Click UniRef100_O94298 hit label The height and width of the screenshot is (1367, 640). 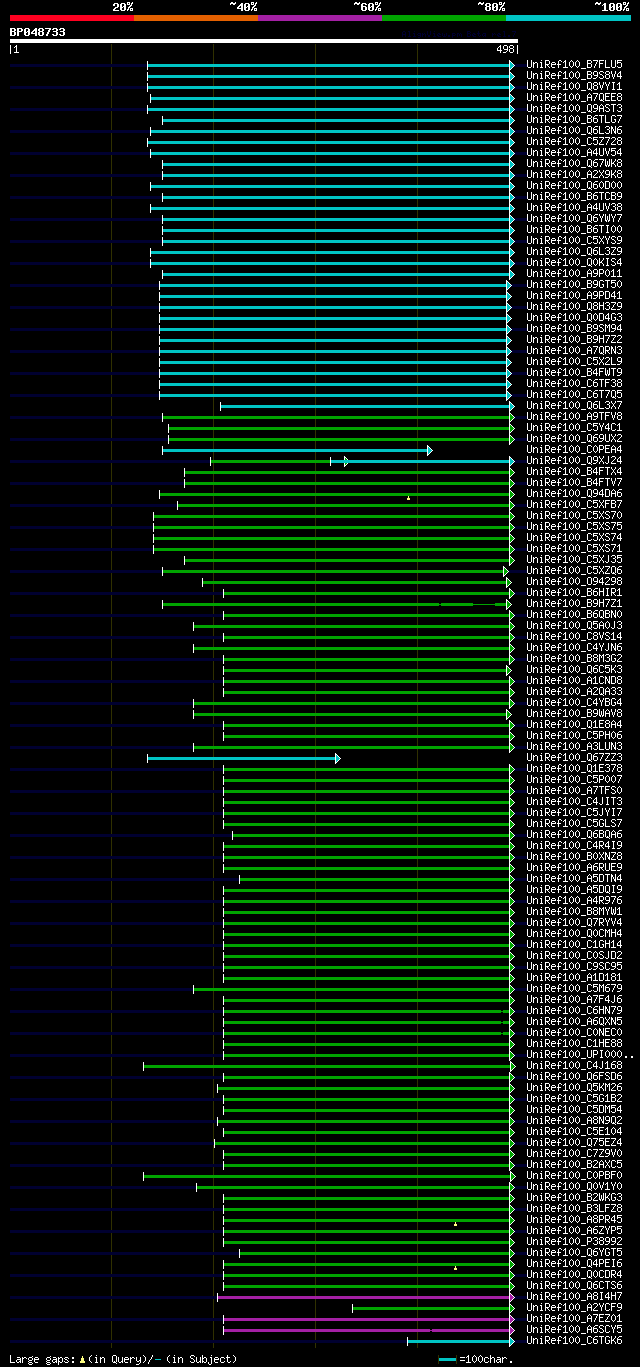pos(574,582)
